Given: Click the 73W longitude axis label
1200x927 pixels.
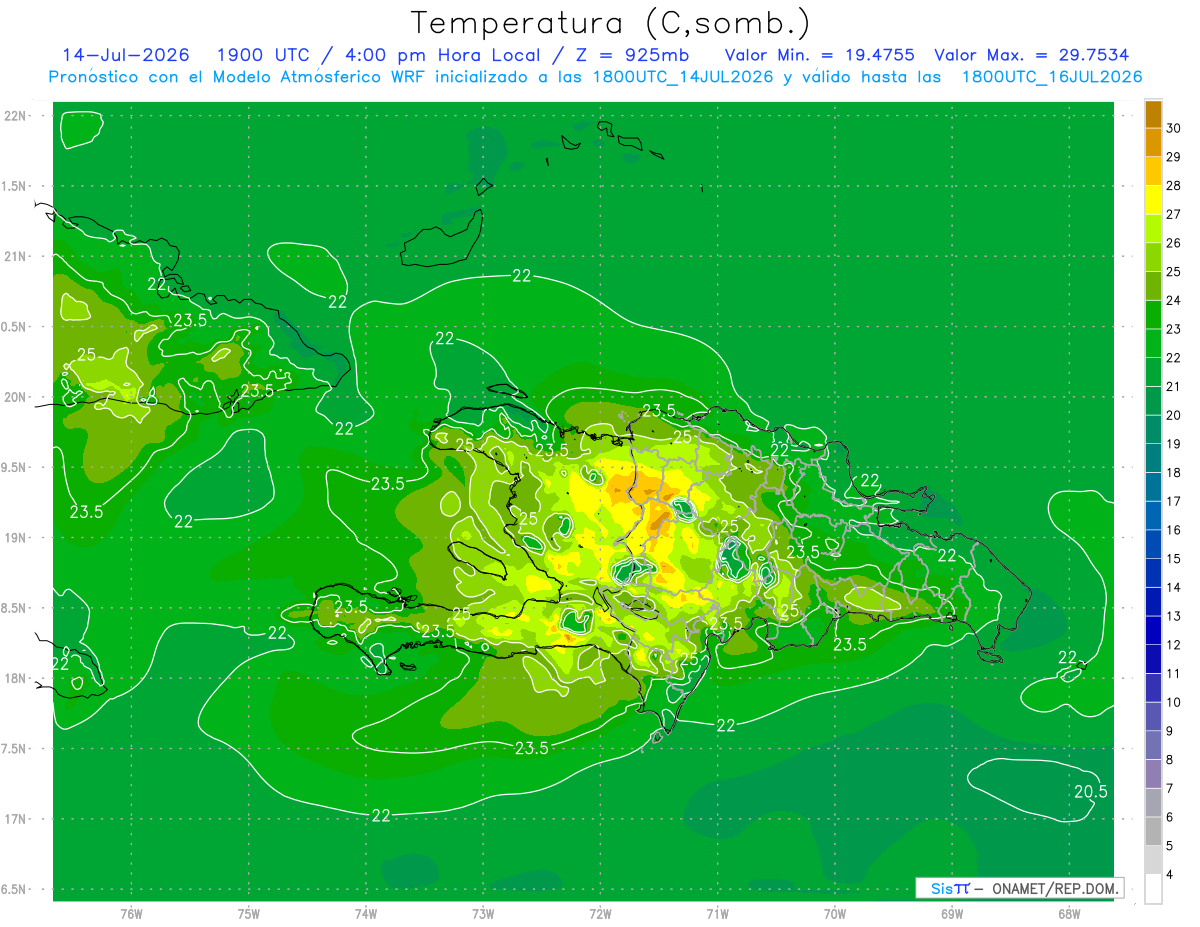Looking at the screenshot, I should click(483, 914).
